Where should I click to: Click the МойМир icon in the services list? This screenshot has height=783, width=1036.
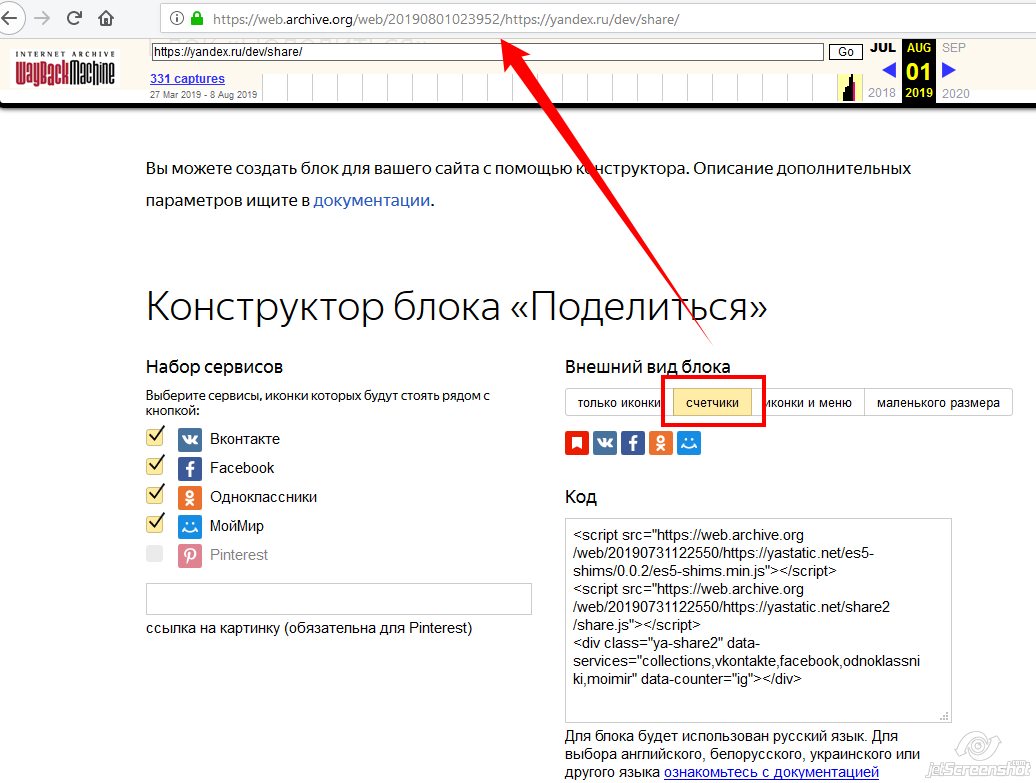(190, 527)
